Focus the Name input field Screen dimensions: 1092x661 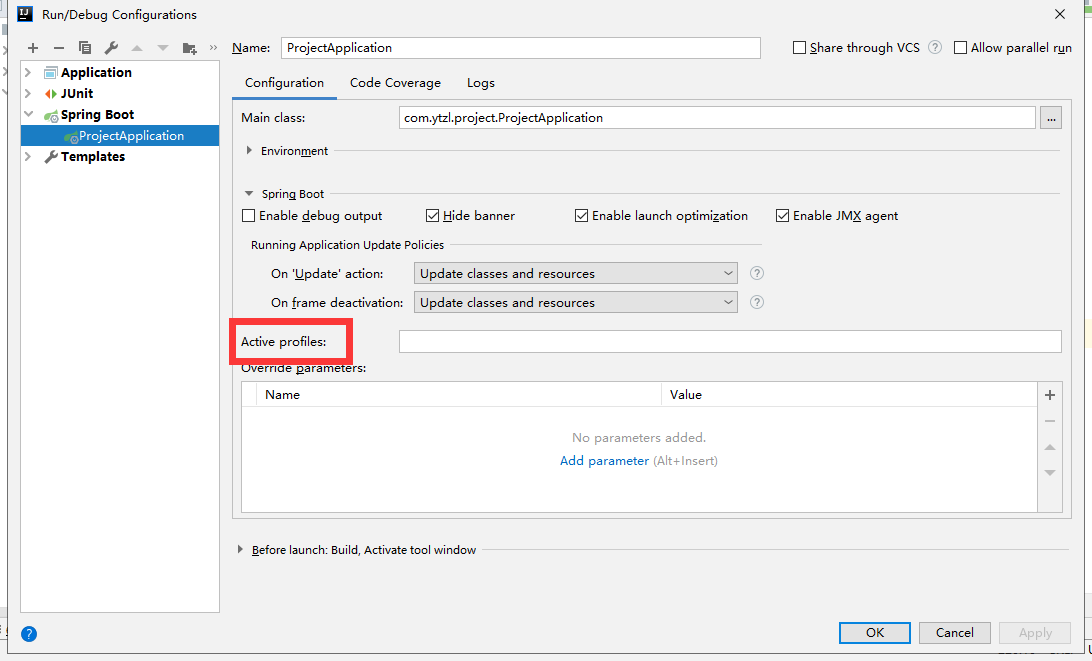pyautogui.click(x=521, y=47)
